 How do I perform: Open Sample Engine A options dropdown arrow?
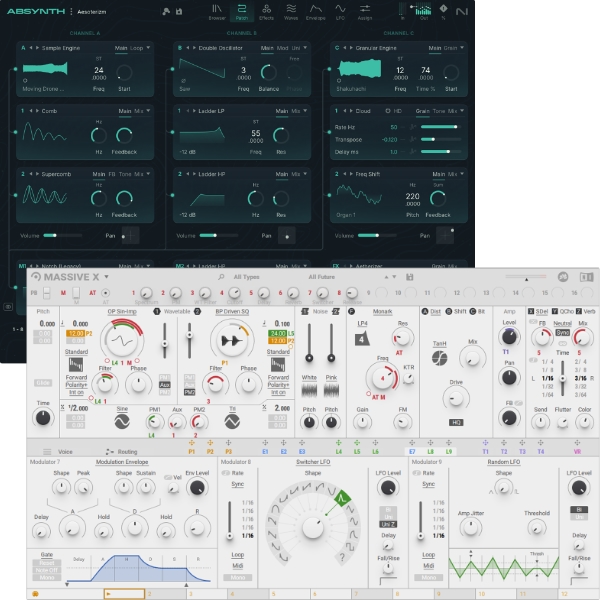tap(148, 48)
